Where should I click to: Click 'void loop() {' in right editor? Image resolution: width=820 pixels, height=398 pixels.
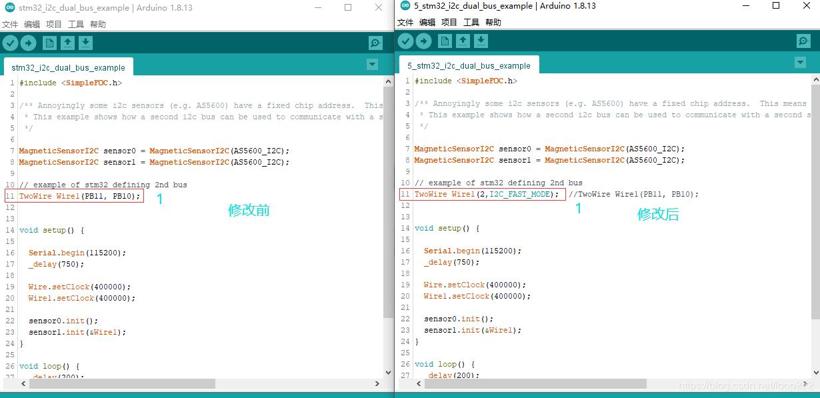click(x=445, y=364)
